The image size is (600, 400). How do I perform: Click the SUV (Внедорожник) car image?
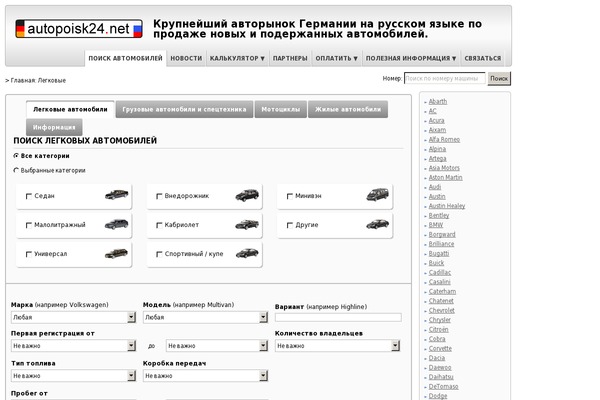(247, 195)
